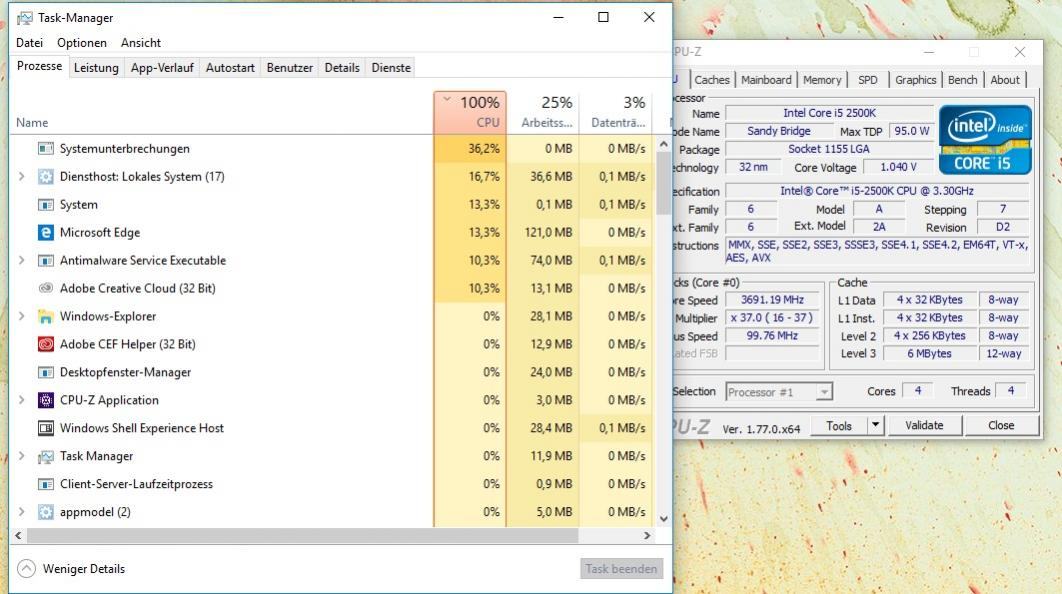
Task: Click the Diensthost: Lokales System gear icon
Action: (x=45, y=177)
